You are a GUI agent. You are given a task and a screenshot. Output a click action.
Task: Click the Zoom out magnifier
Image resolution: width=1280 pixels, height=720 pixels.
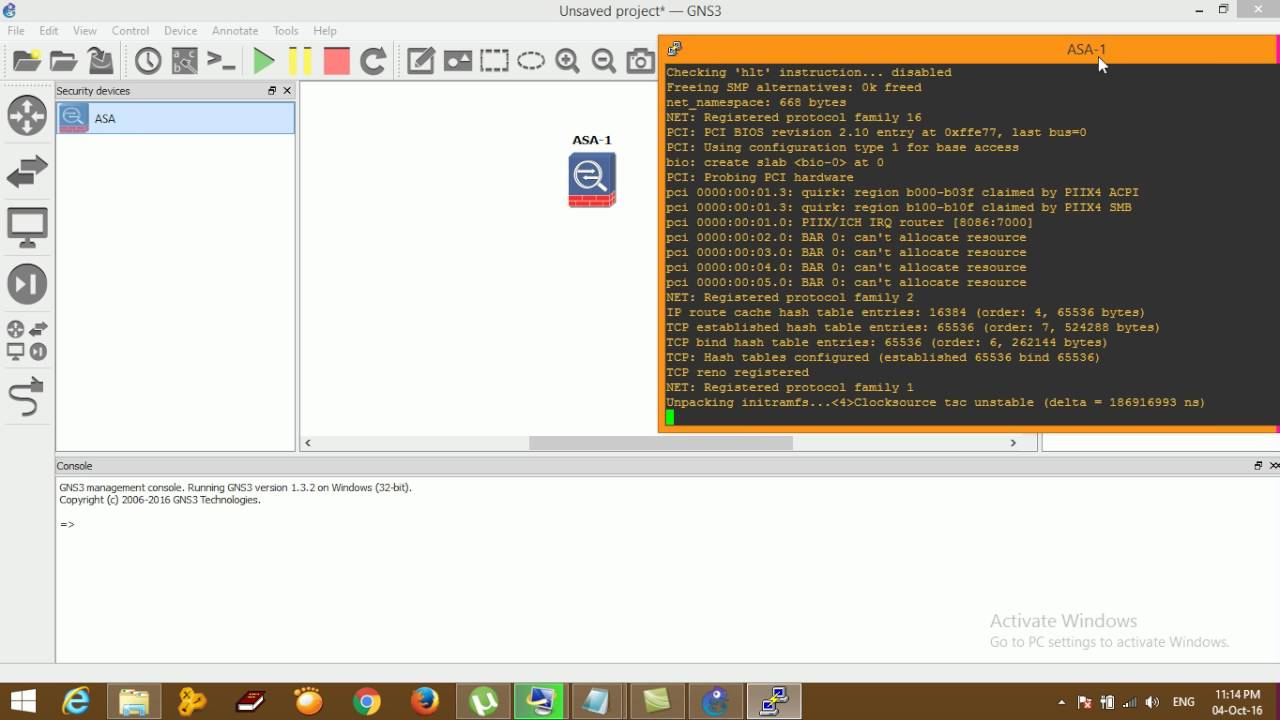pyautogui.click(x=604, y=61)
